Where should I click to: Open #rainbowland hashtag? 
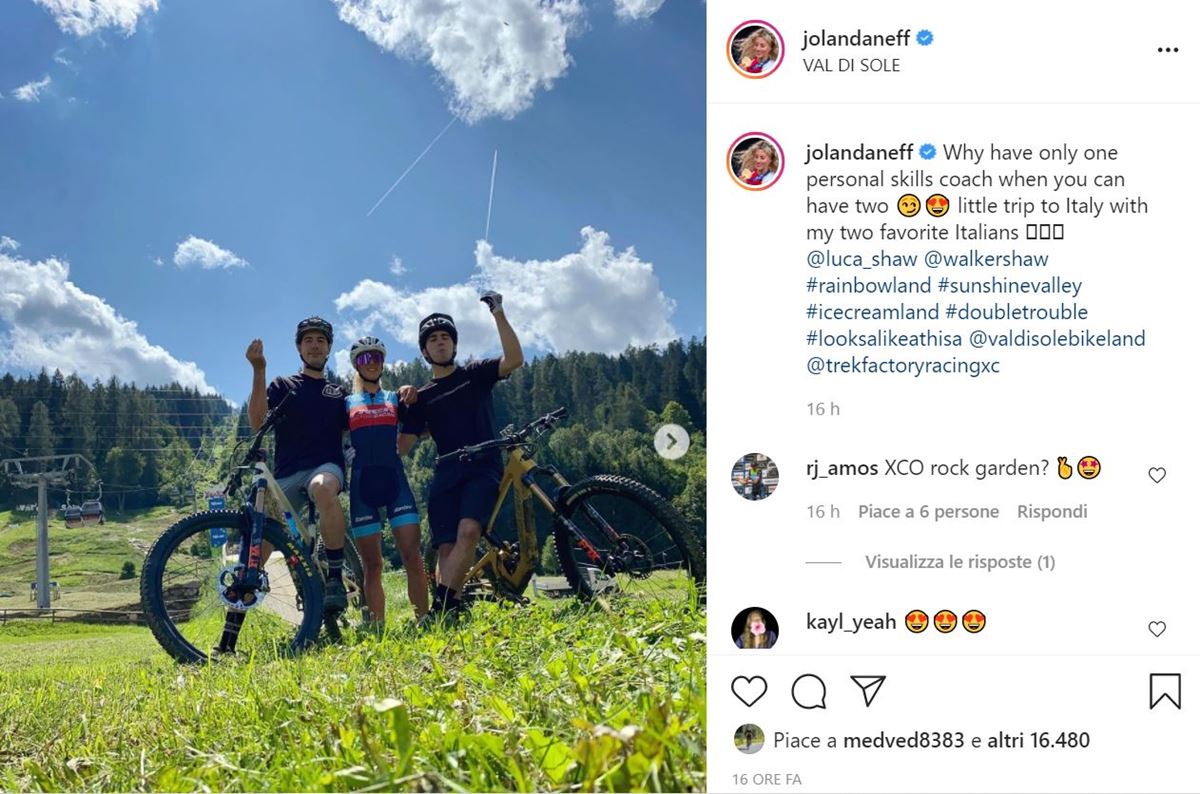[869, 286]
